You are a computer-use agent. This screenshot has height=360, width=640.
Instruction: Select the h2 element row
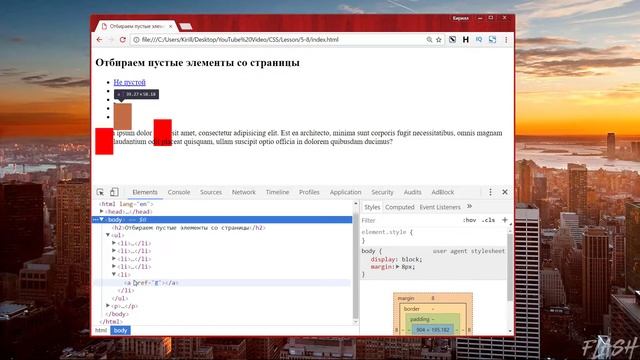tap(222, 227)
